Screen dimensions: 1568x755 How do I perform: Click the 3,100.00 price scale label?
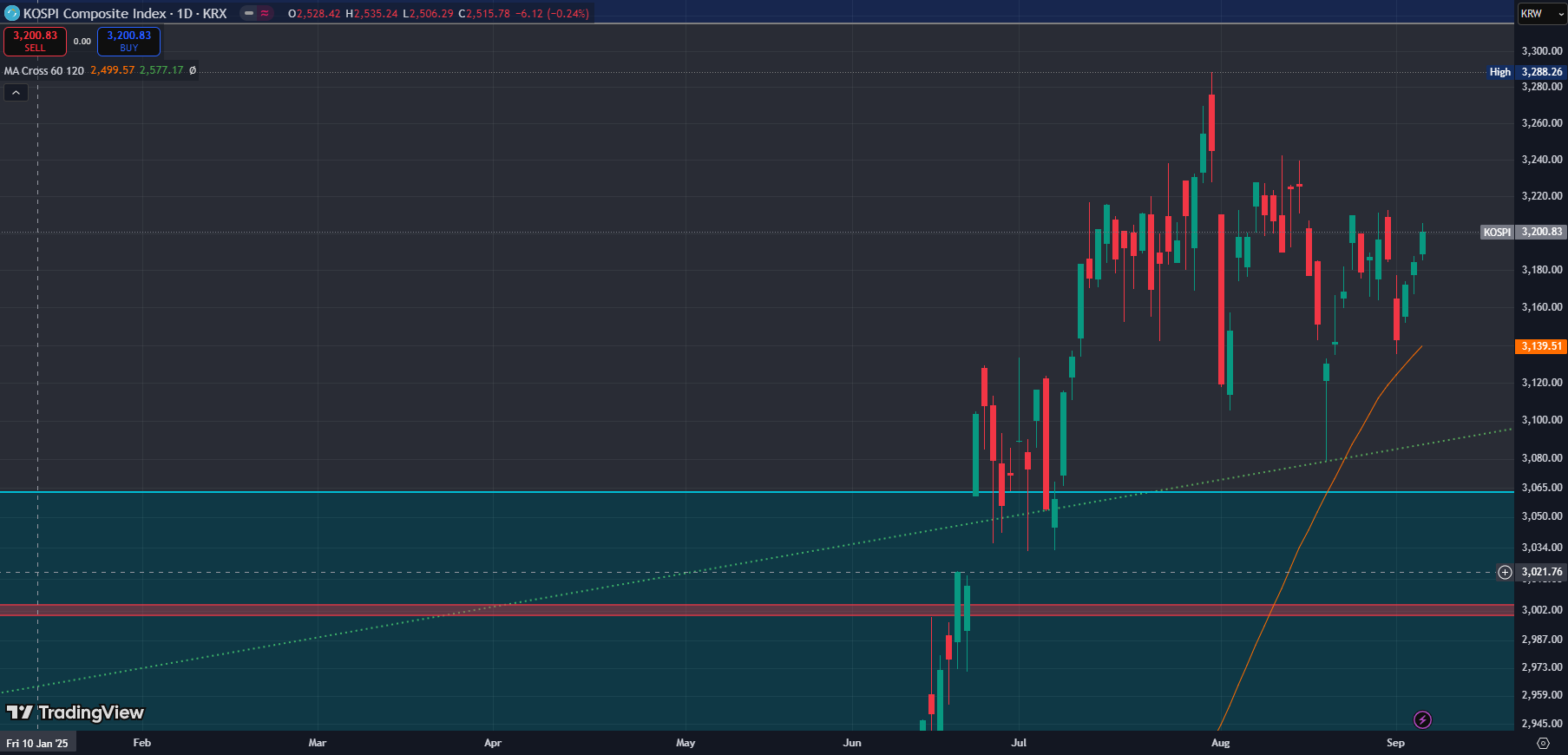1542,420
